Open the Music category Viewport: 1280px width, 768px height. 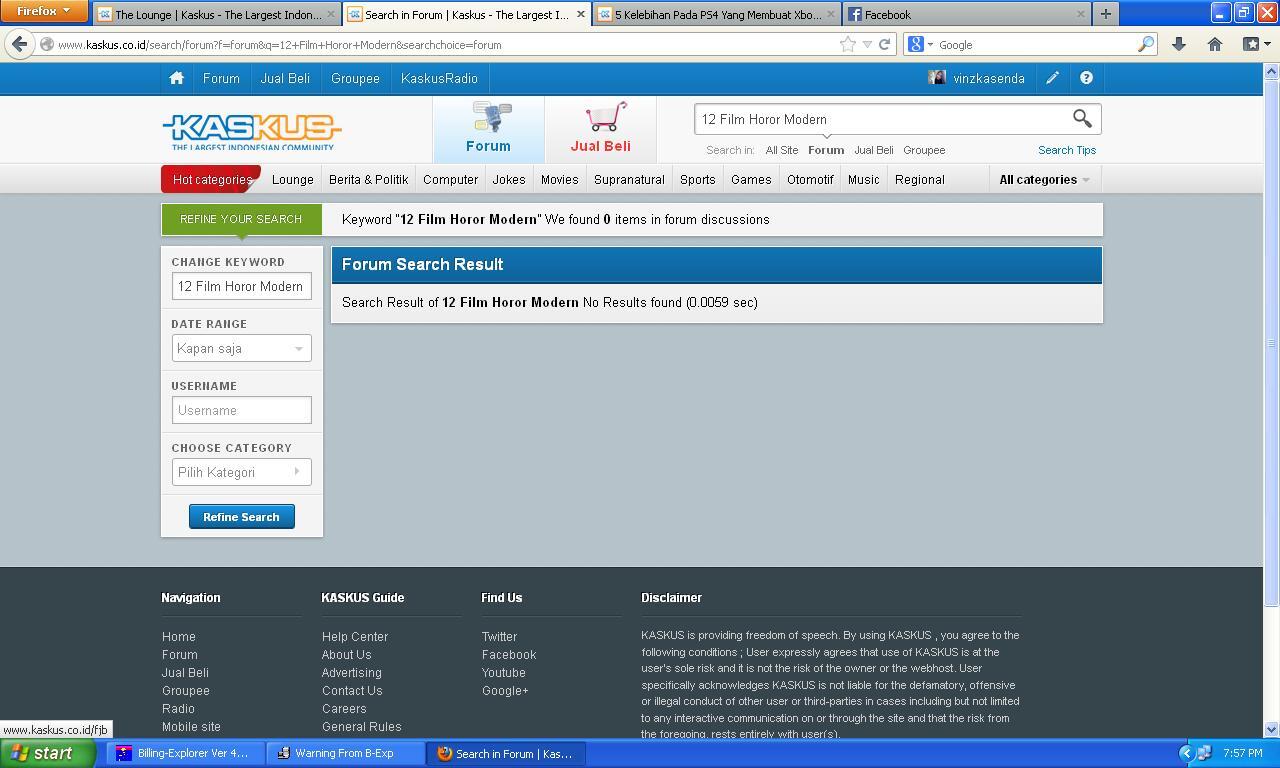863,180
